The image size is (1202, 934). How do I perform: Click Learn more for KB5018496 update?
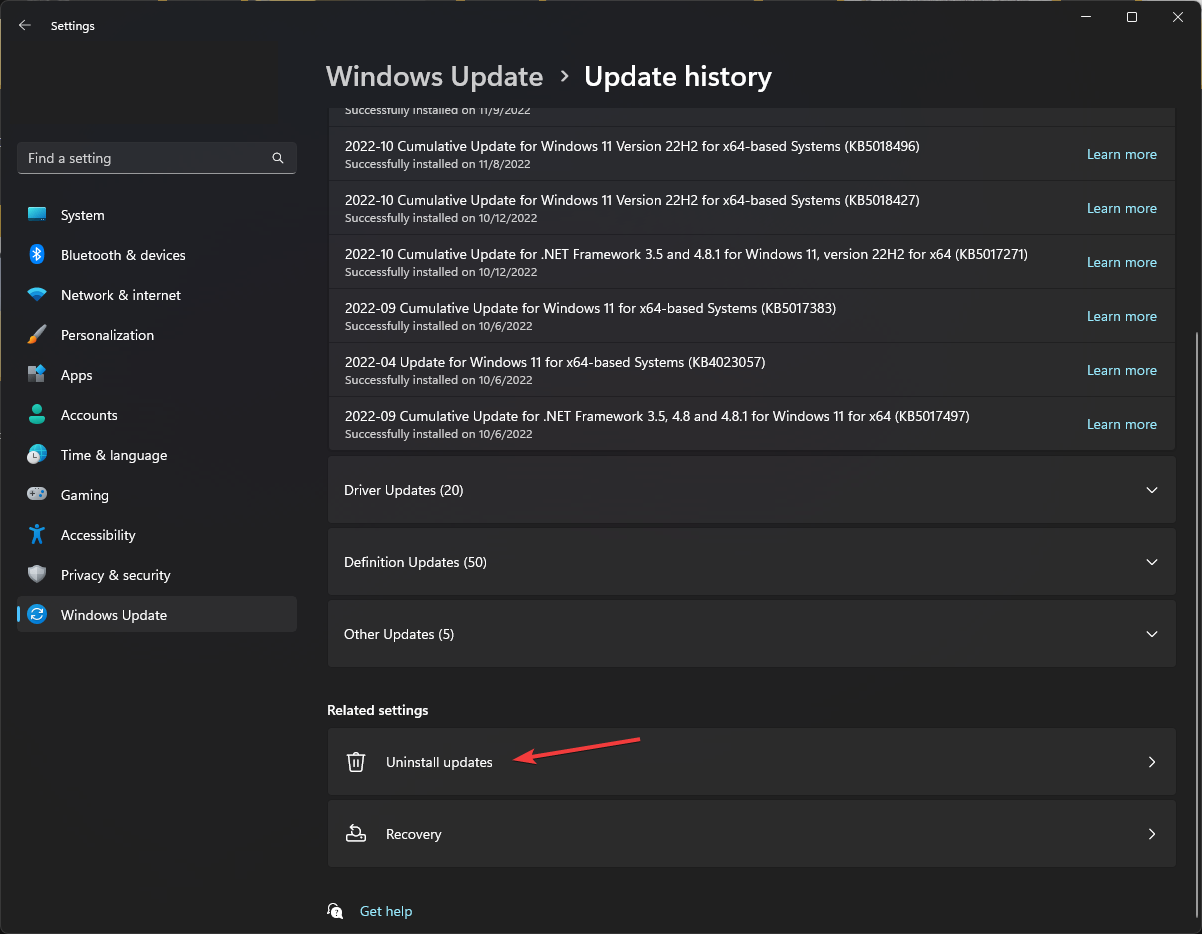click(1121, 154)
